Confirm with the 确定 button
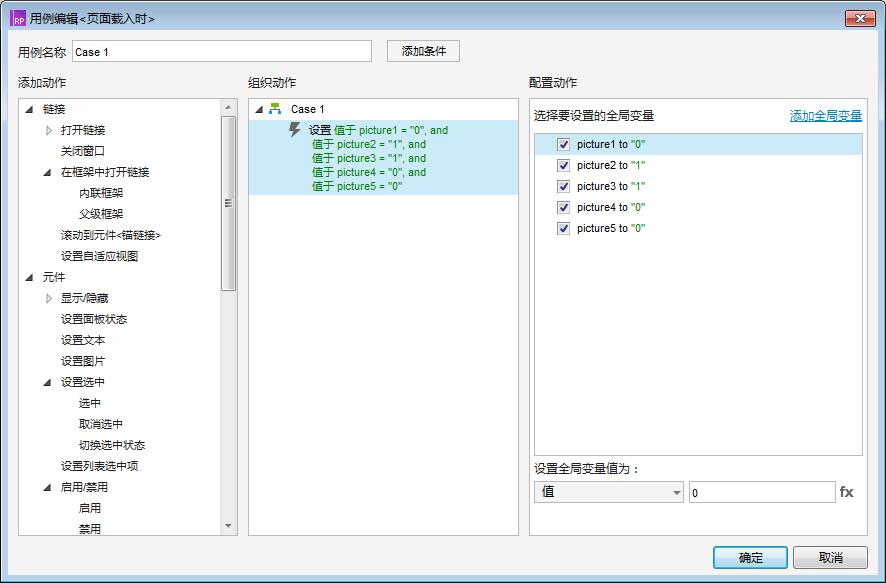This screenshot has height=583, width=886. click(x=750, y=558)
